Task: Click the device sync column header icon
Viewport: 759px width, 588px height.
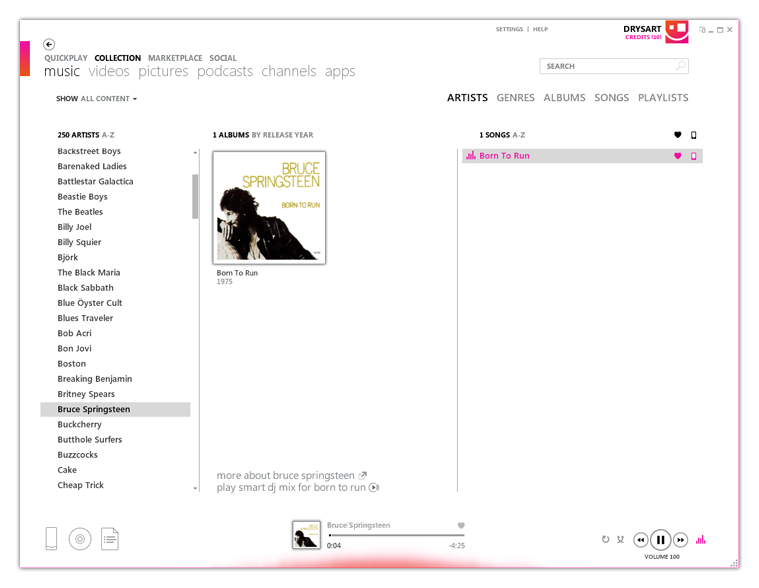Action: (694, 135)
